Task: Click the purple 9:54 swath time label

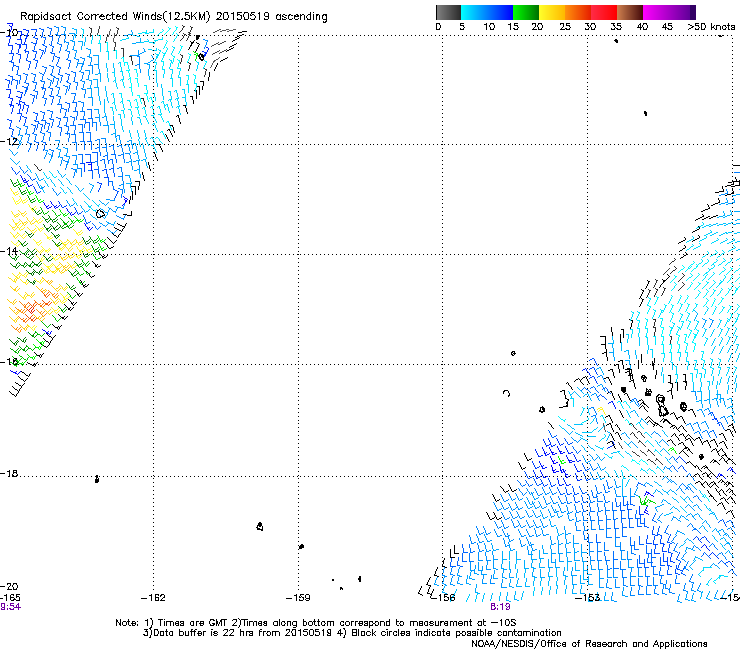Action: pos(10,607)
